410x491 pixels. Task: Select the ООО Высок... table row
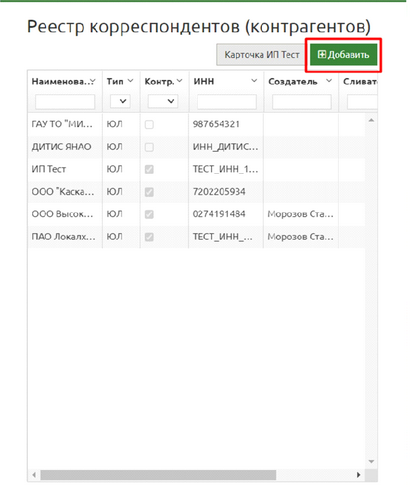tap(196, 214)
